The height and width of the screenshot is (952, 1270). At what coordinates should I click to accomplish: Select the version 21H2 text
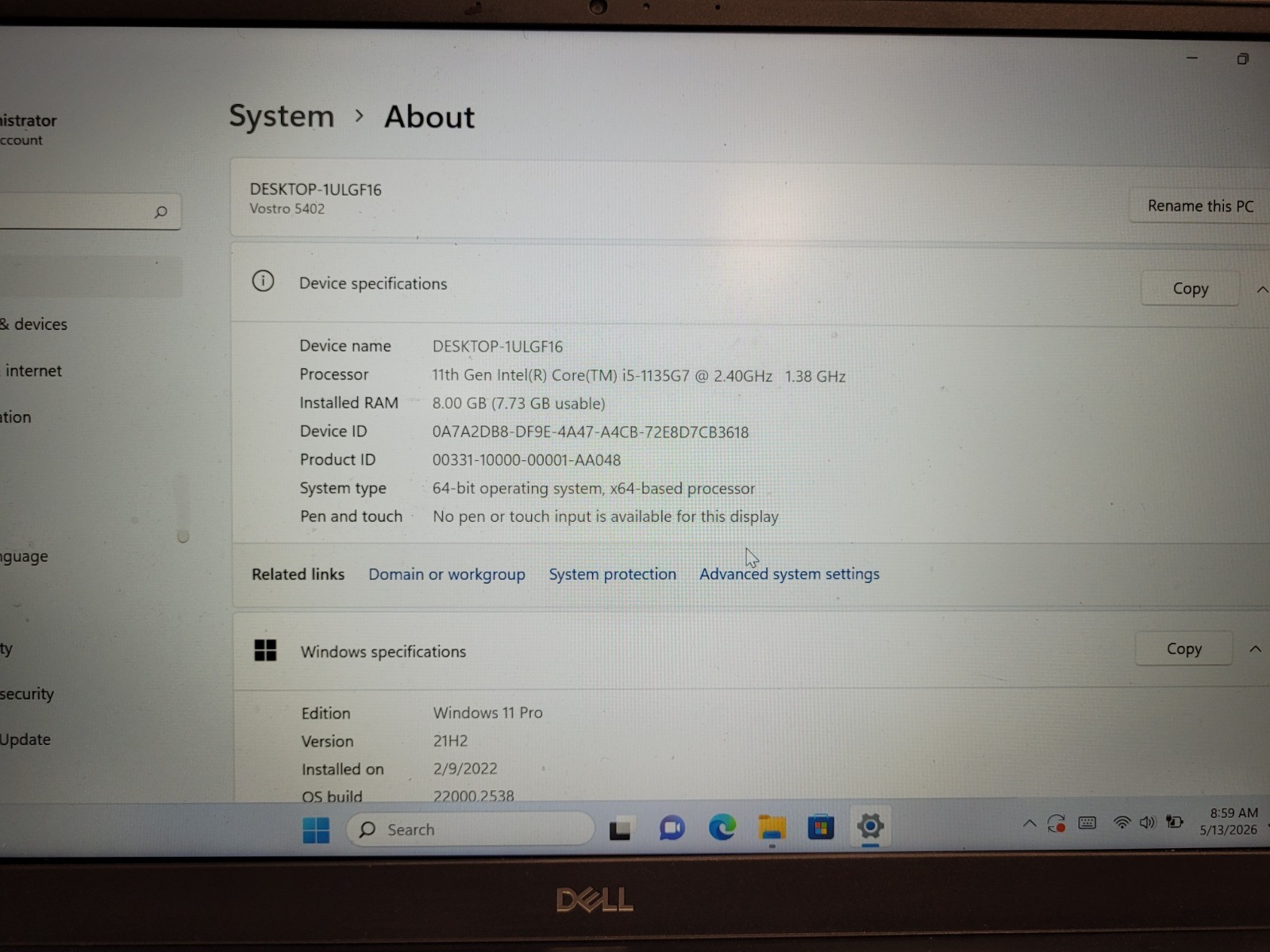450,741
